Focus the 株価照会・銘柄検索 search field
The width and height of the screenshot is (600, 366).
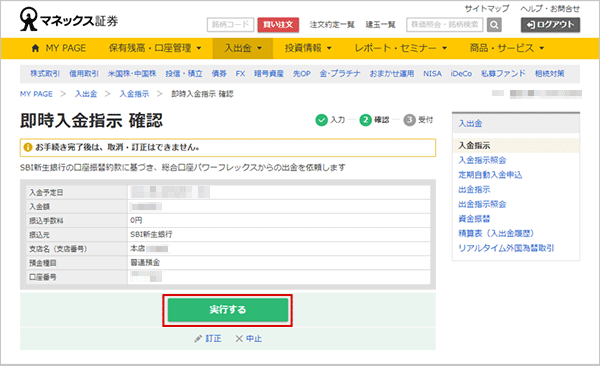(x=445, y=25)
